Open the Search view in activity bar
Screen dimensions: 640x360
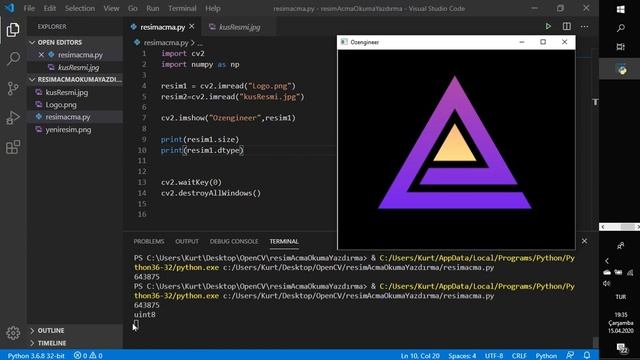point(13,59)
